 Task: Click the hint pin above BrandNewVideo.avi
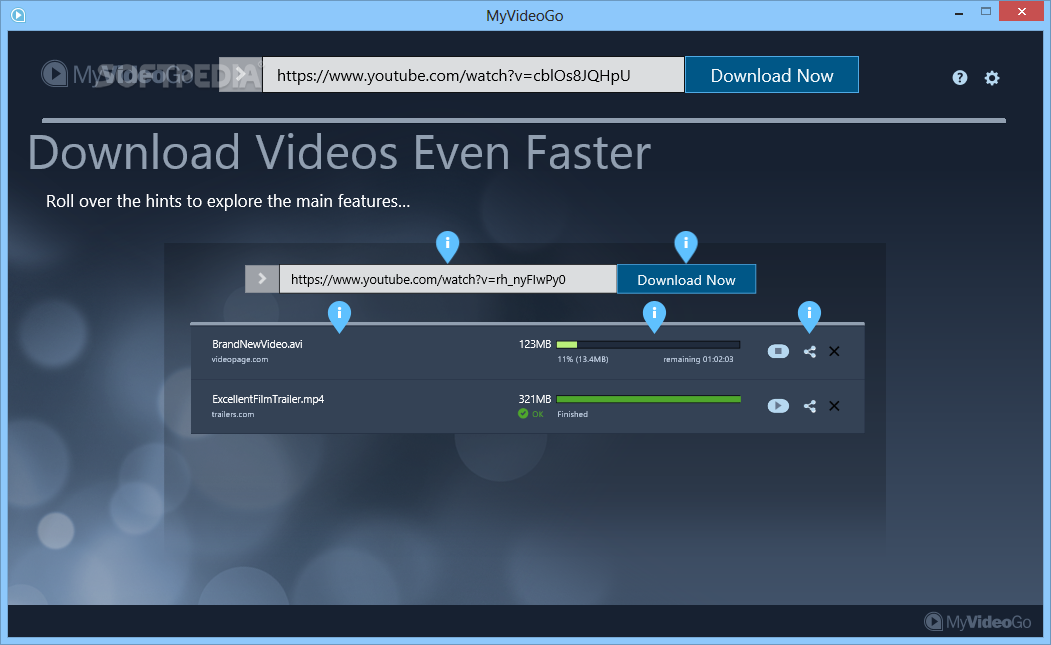click(339, 316)
